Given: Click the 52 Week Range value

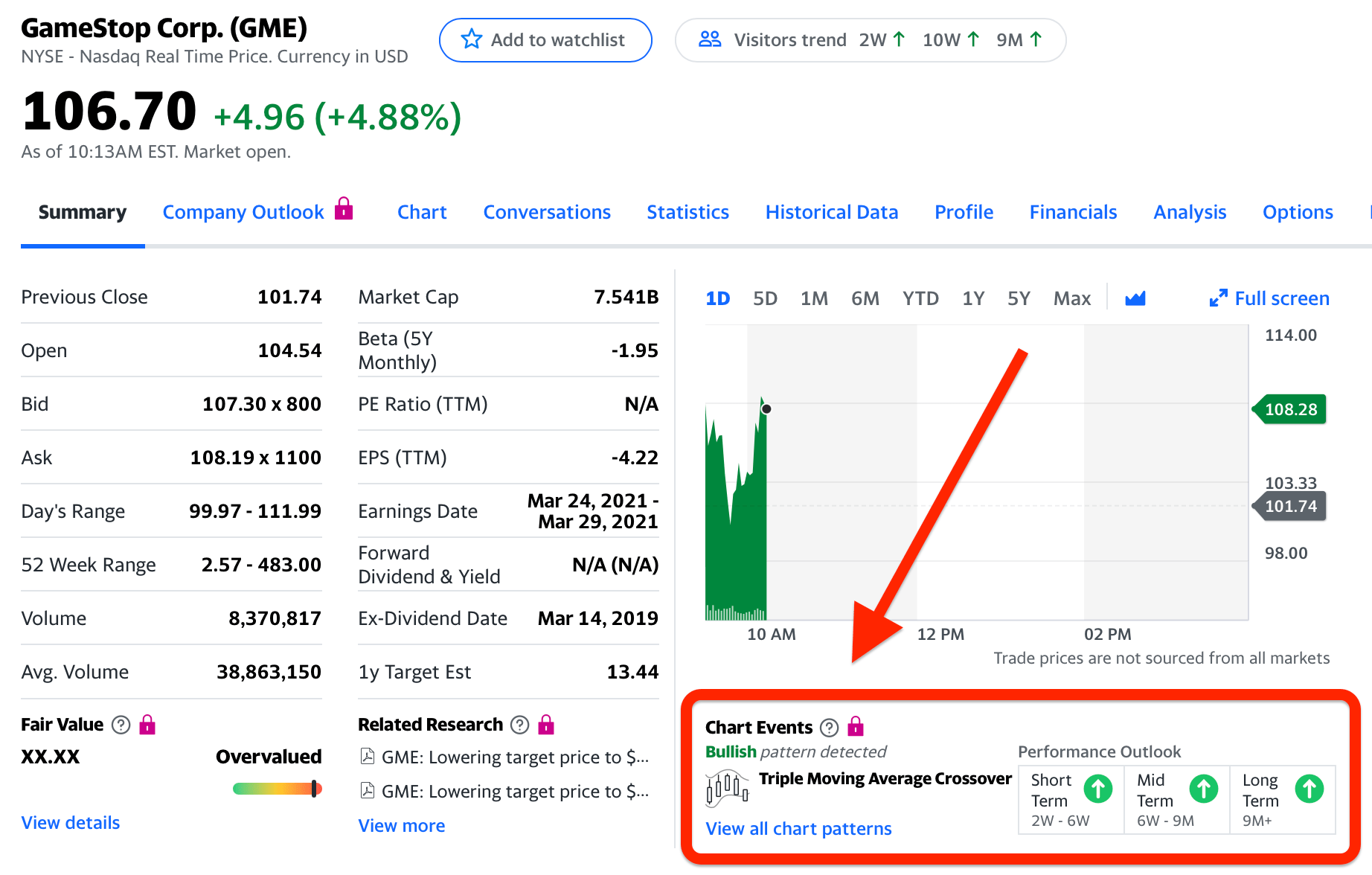Looking at the screenshot, I should pyautogui.click(x=261, y=565).
